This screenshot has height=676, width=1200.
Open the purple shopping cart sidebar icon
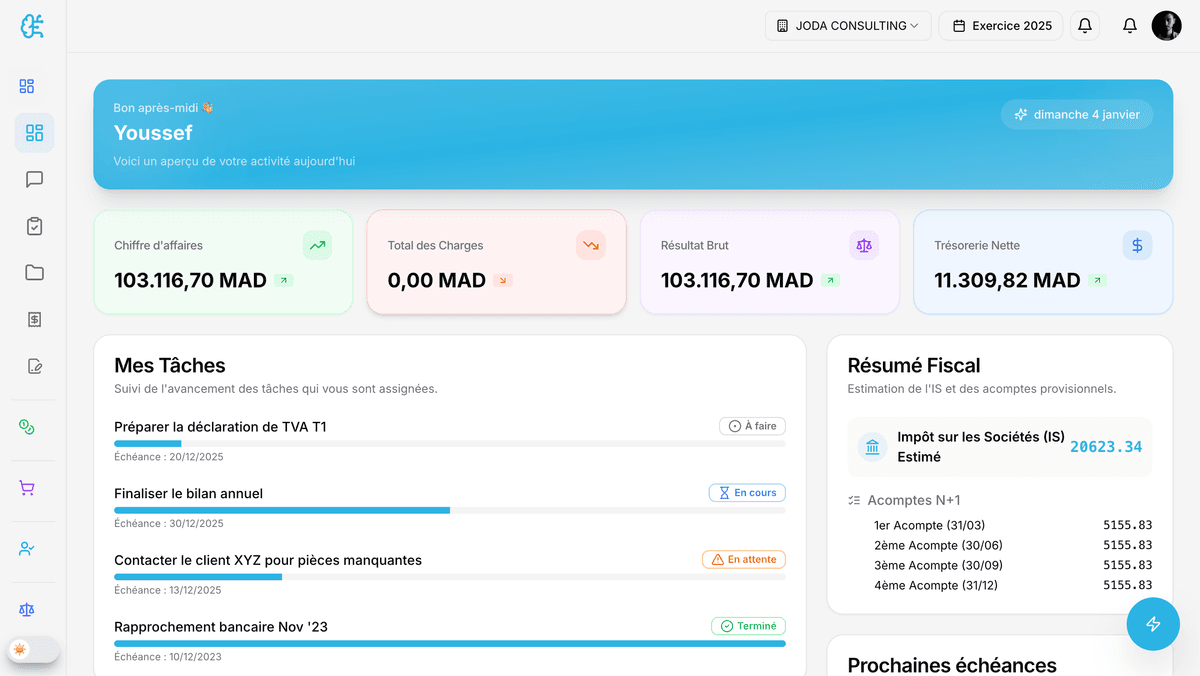[27, 488]
